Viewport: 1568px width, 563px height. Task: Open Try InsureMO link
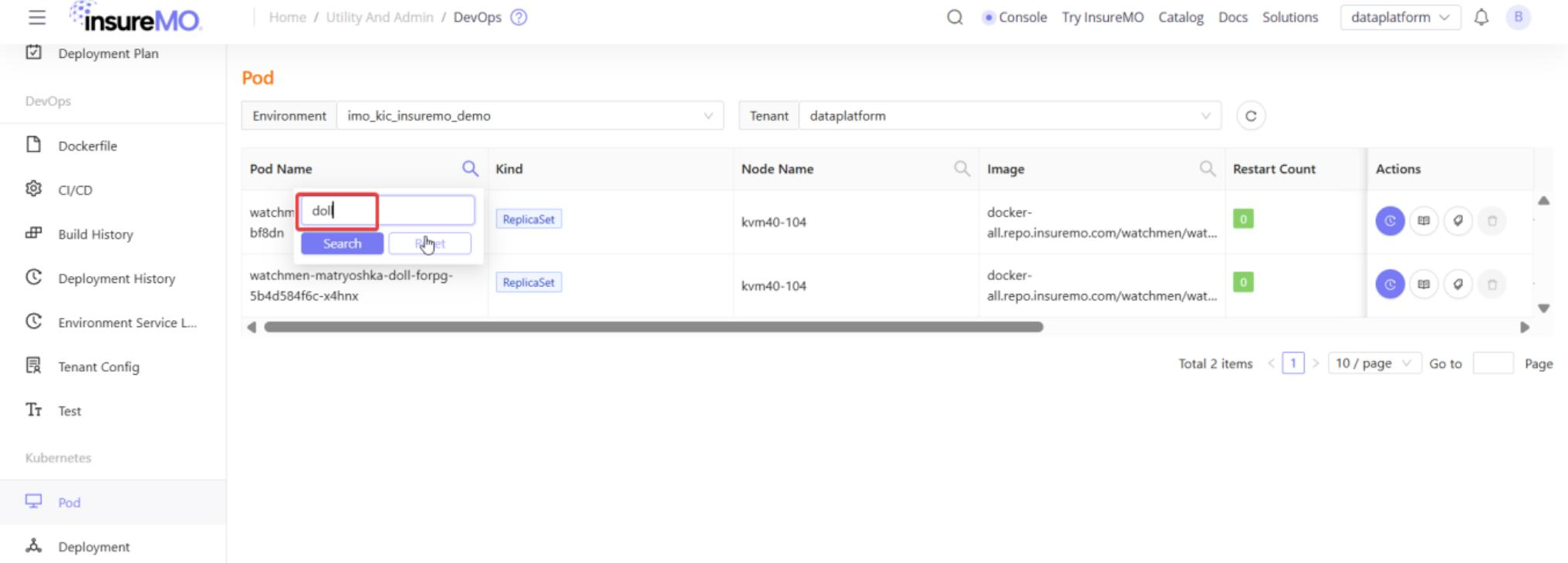1103,17
